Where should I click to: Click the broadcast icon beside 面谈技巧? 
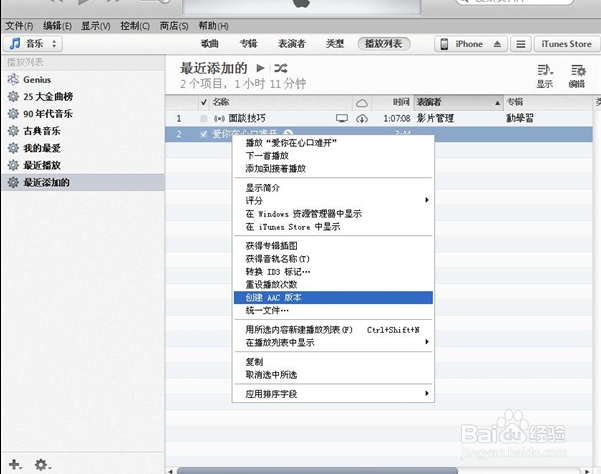[219, 118]
